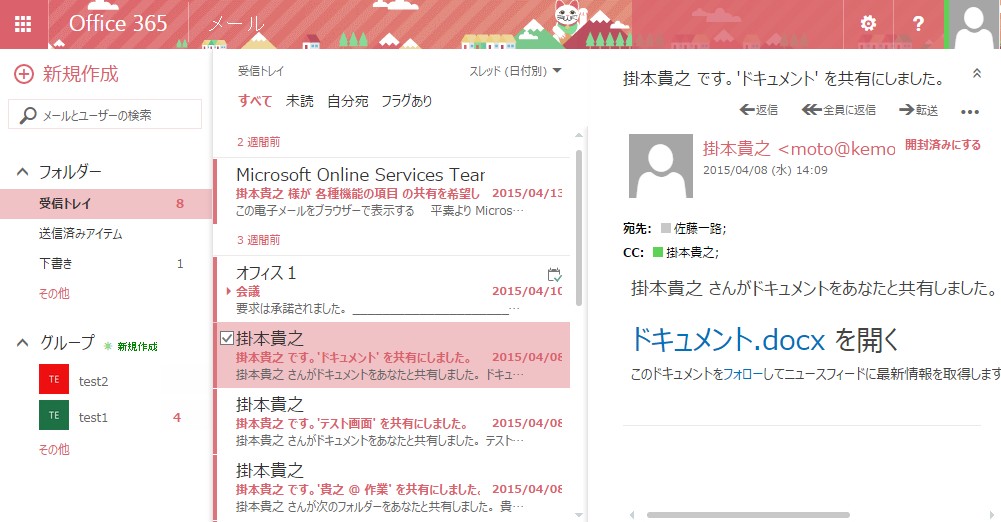Click the reply arrow icon
Viewport: 1001px width, 522px height.
(747, 110)
